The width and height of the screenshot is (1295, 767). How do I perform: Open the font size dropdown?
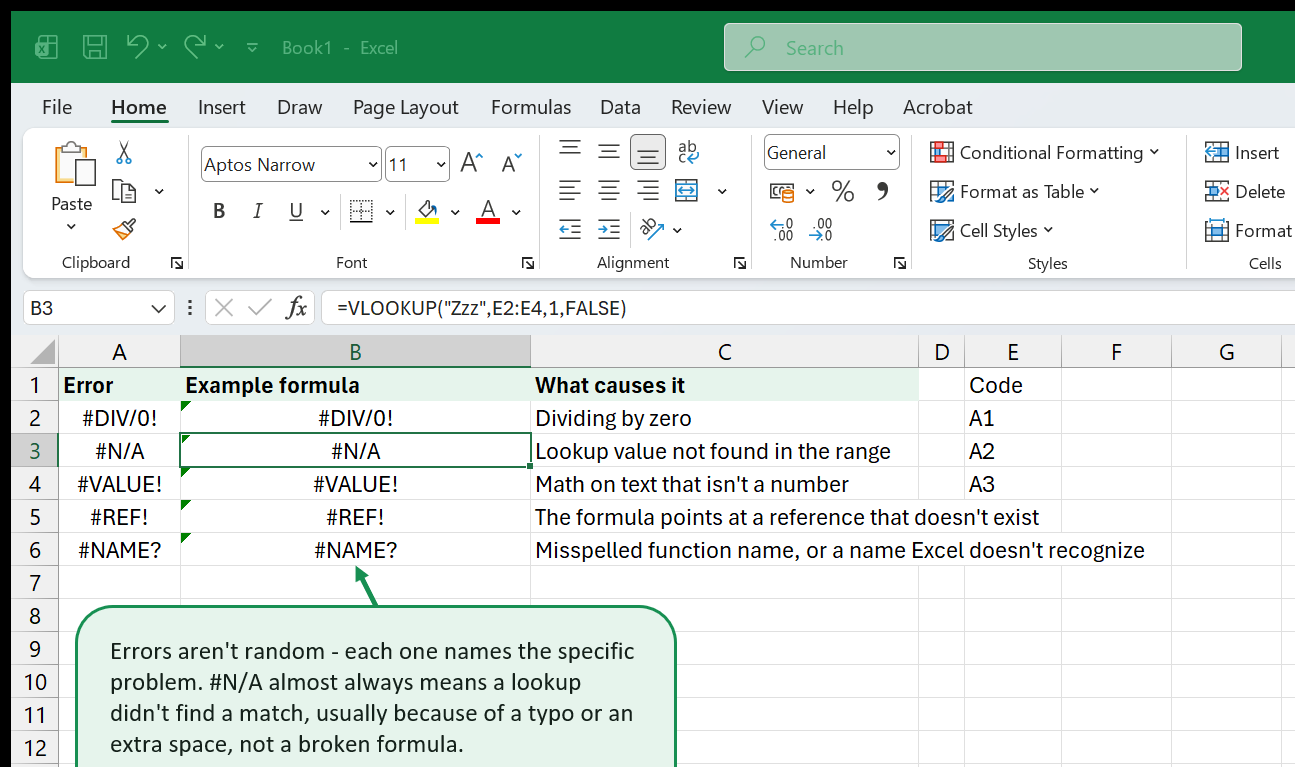[441, 165]
